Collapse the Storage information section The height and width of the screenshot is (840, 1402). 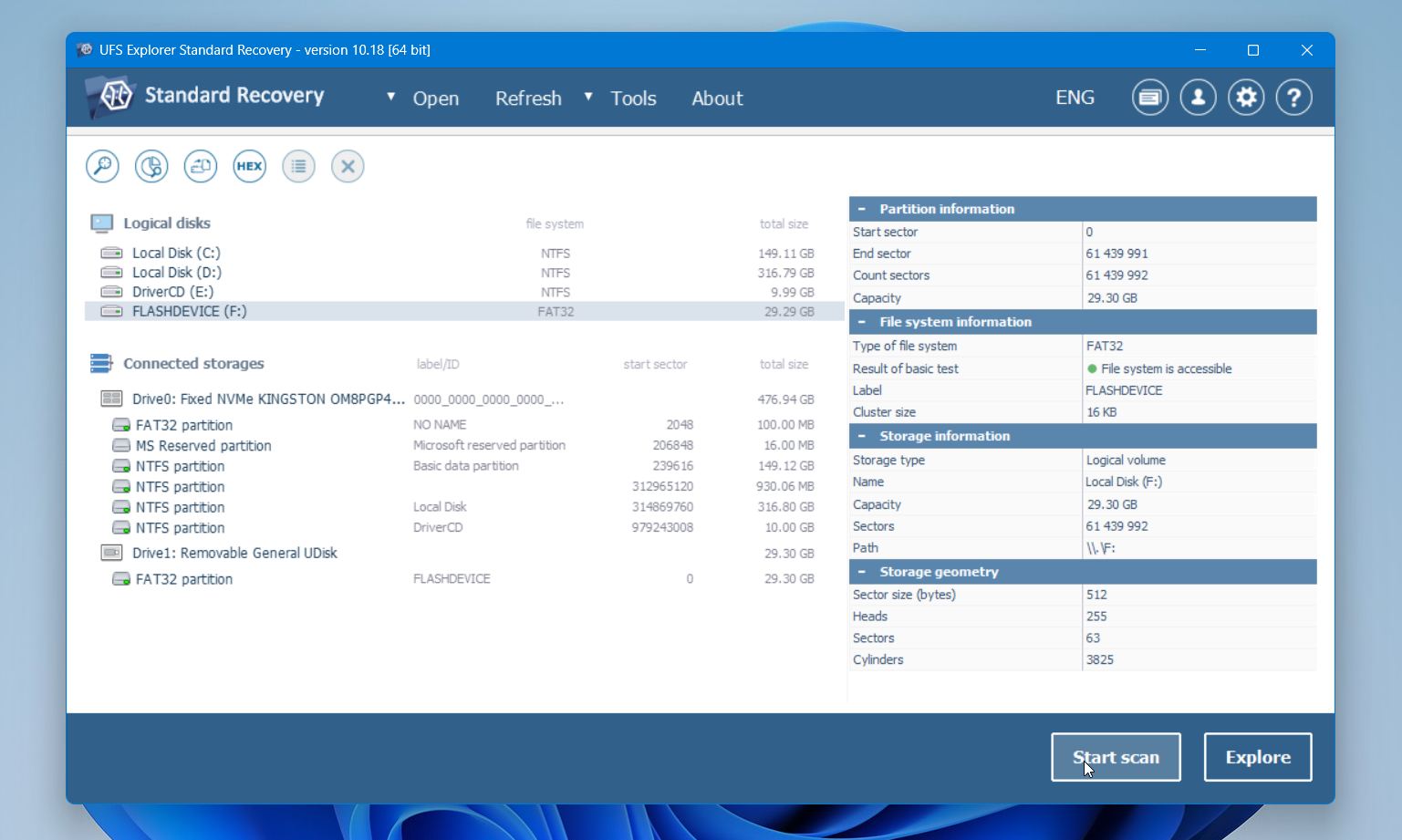click(862, 436)
